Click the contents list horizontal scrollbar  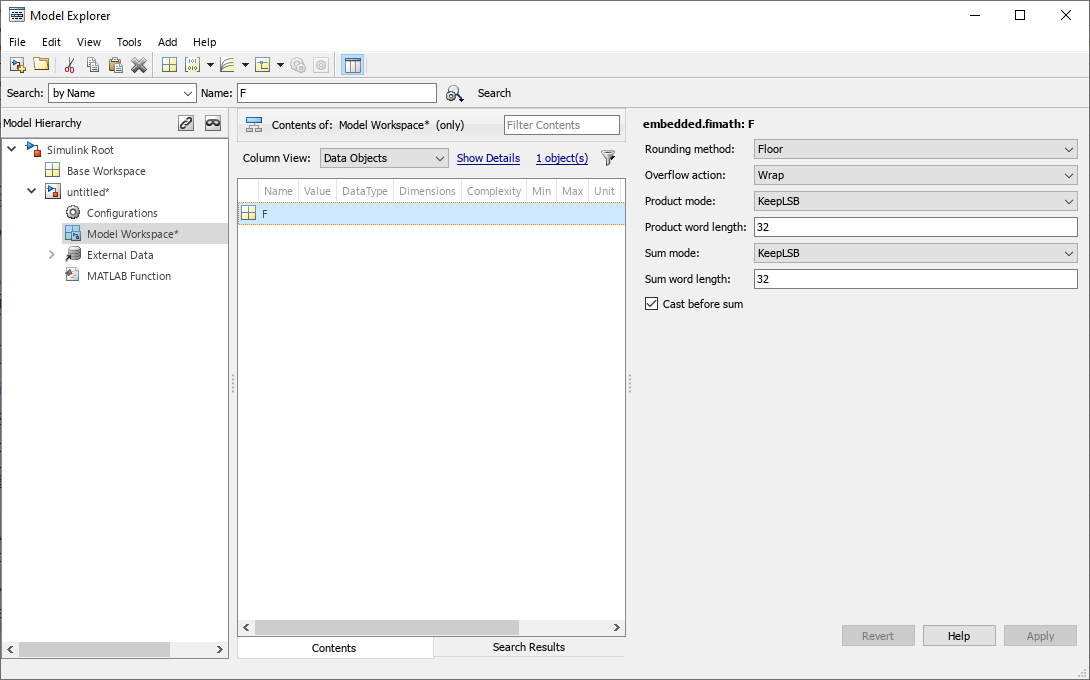pos(386,628)
